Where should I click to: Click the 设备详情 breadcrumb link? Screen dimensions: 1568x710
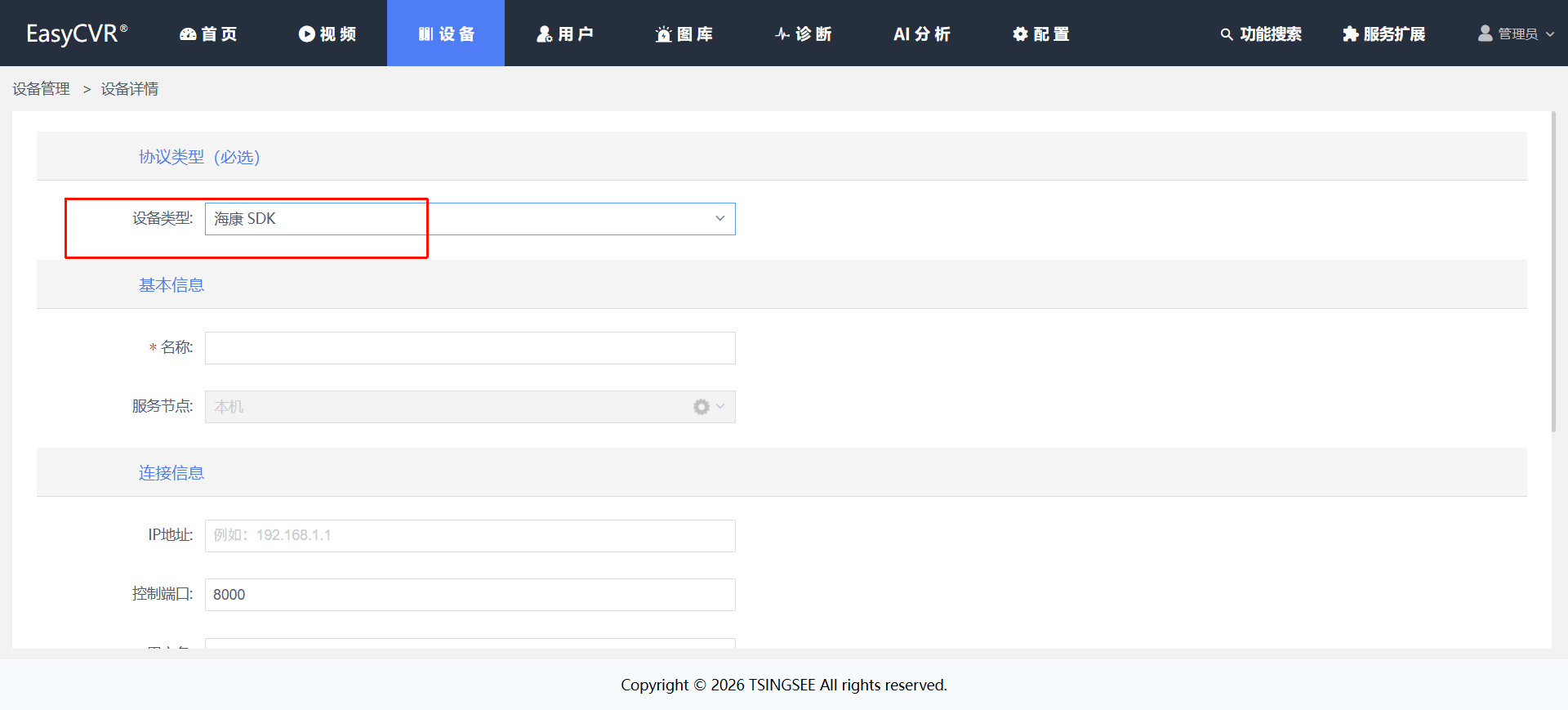(x=130, y=89)
